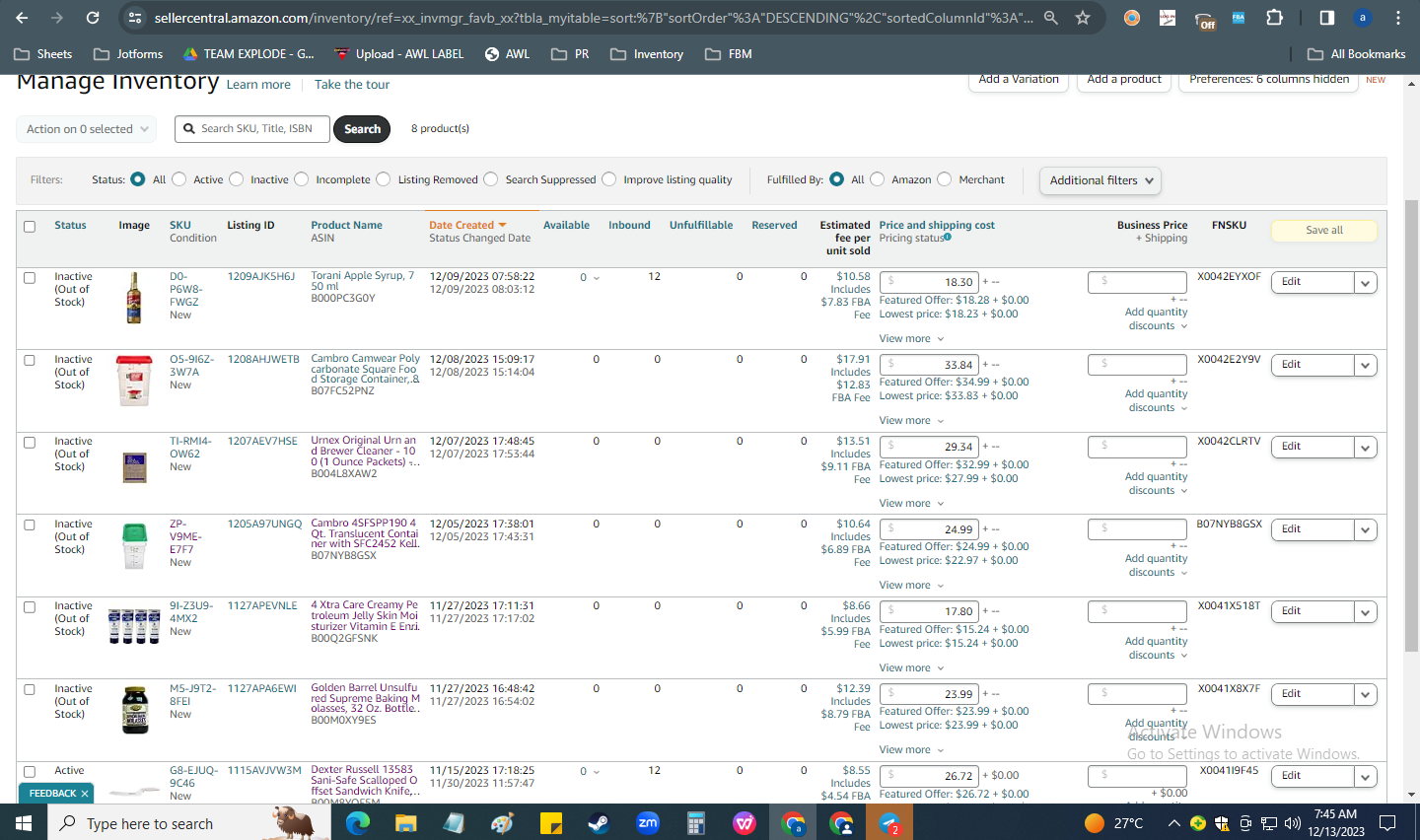Expand View more for Cambro Camwear price
This screenshot has width=1420, height=840.
tap(911, 421)
